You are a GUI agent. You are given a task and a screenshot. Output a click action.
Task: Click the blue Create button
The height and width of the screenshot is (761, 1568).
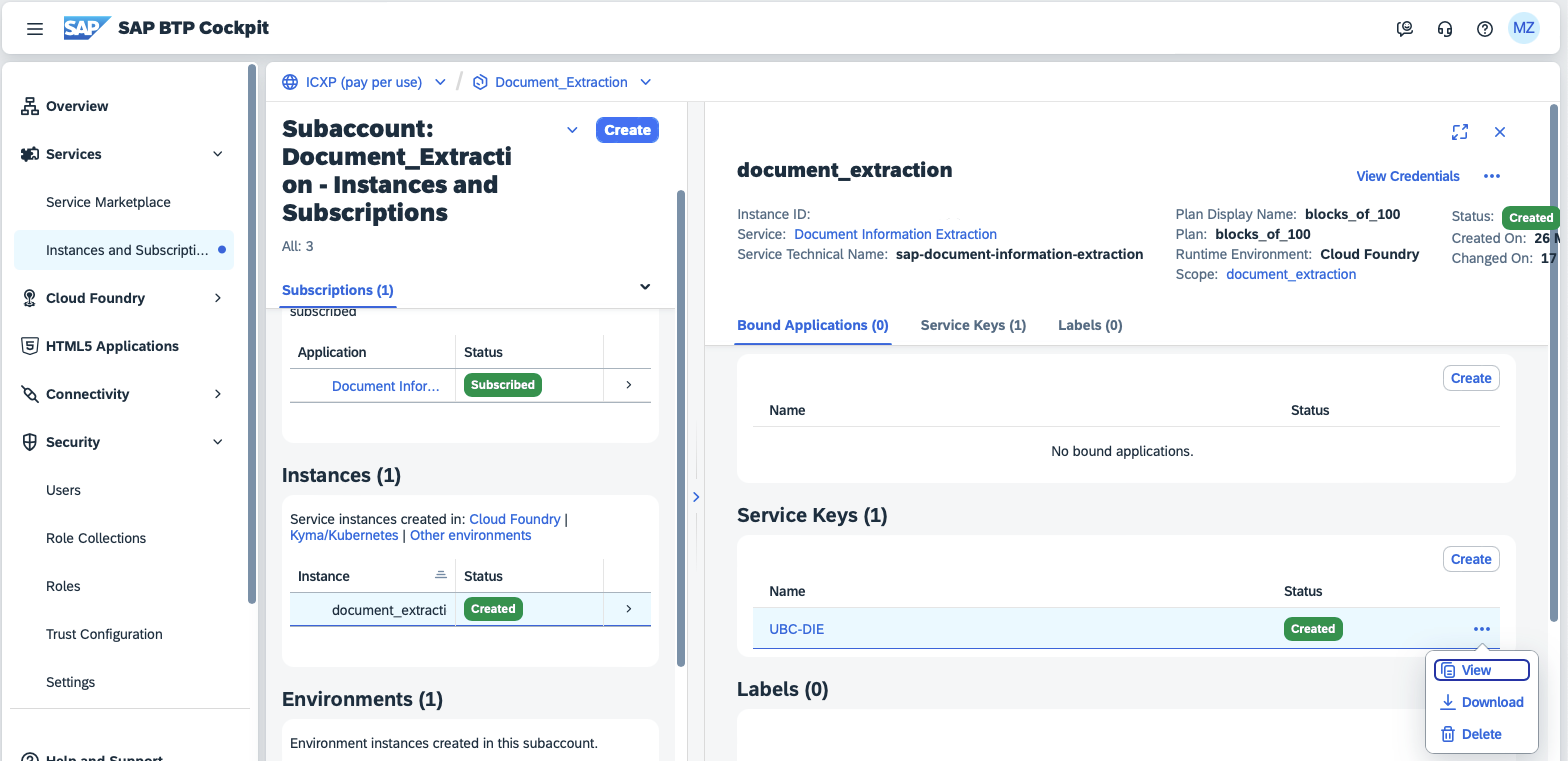coord(628,130)
